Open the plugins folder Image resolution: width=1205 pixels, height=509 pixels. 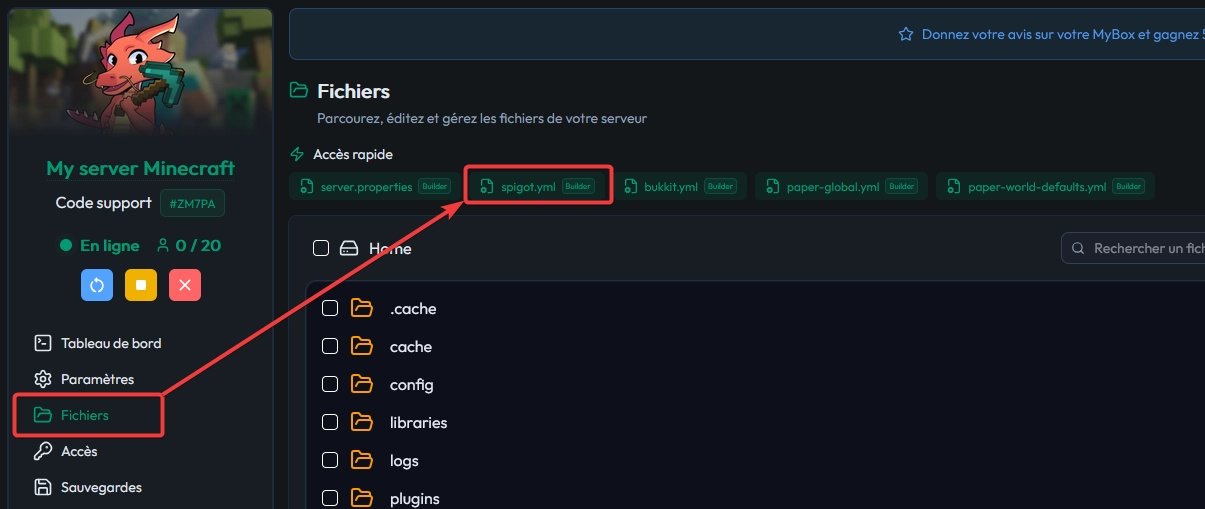click(x=414, y=499)
